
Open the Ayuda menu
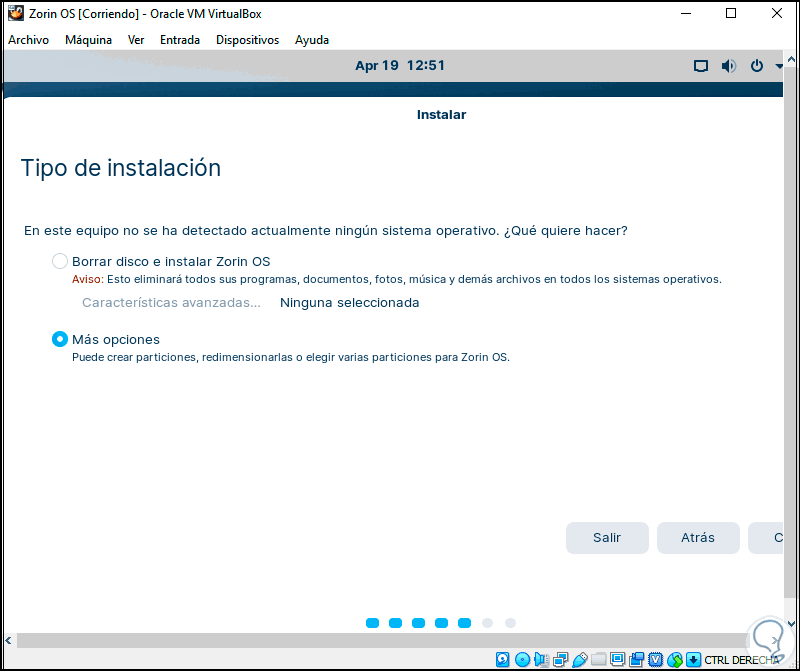click(x=312, y=40)
